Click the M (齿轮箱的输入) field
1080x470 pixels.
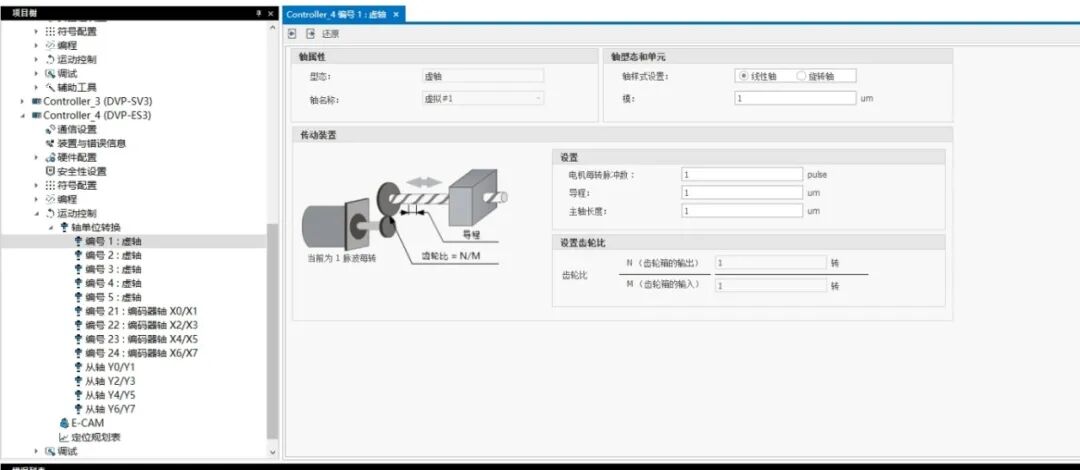click(x=771, y=285)
